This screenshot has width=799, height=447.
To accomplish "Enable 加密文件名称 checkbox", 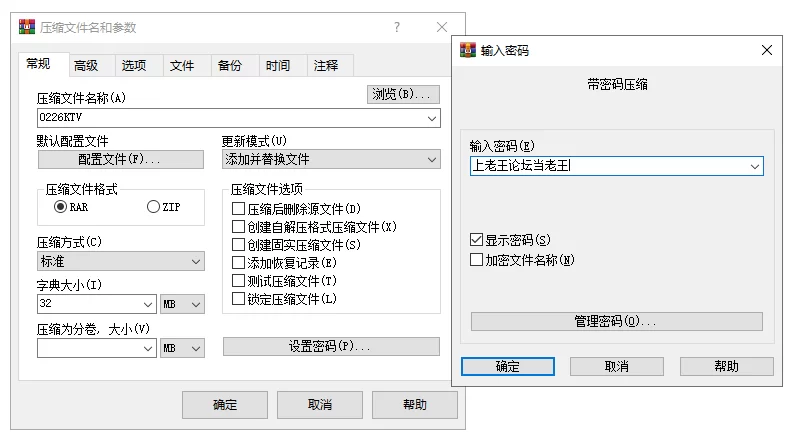I will click(x=477, y=260).
